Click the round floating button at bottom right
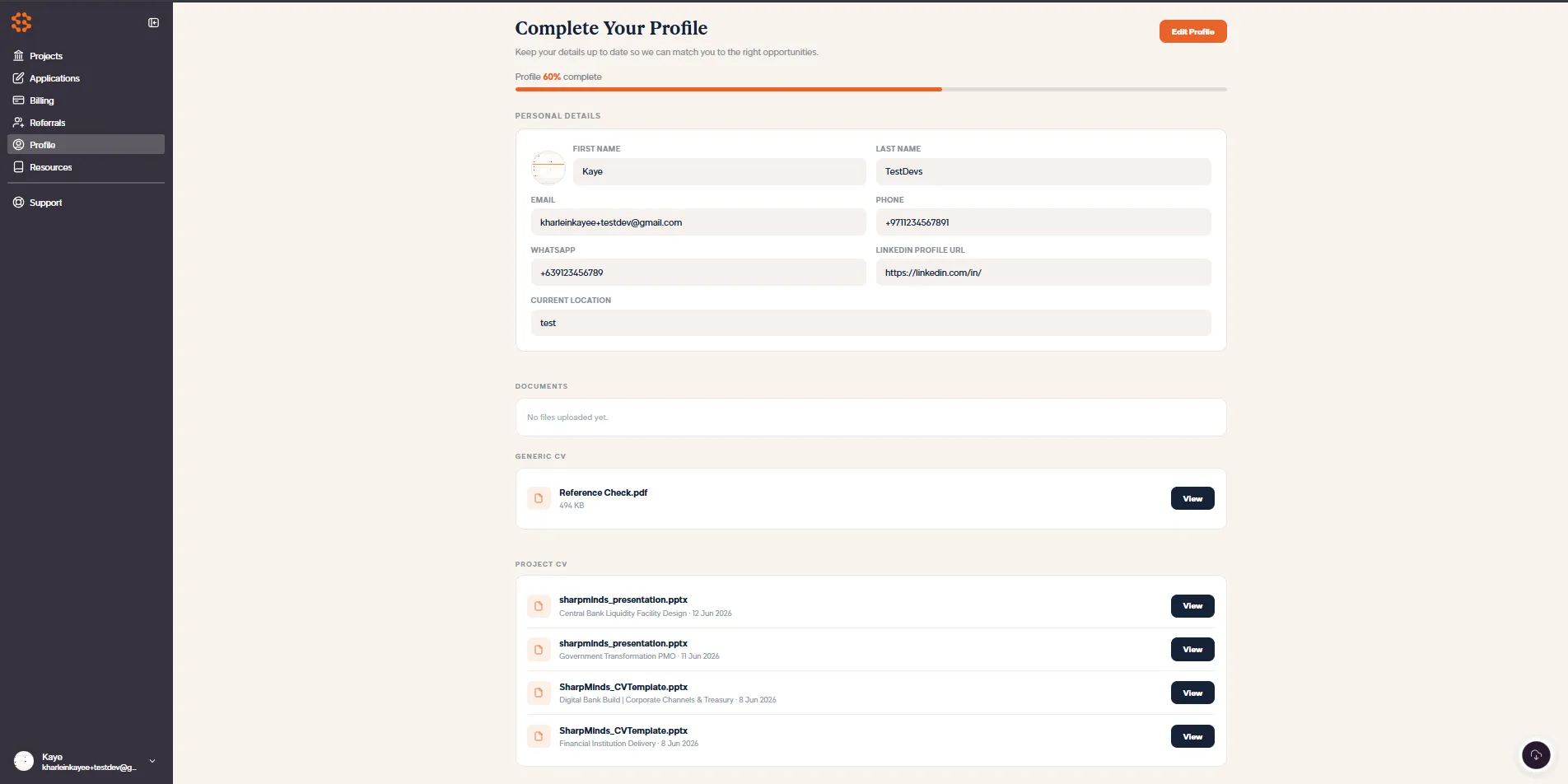Screen dimensions: 1568x784 coord(1536,755)
